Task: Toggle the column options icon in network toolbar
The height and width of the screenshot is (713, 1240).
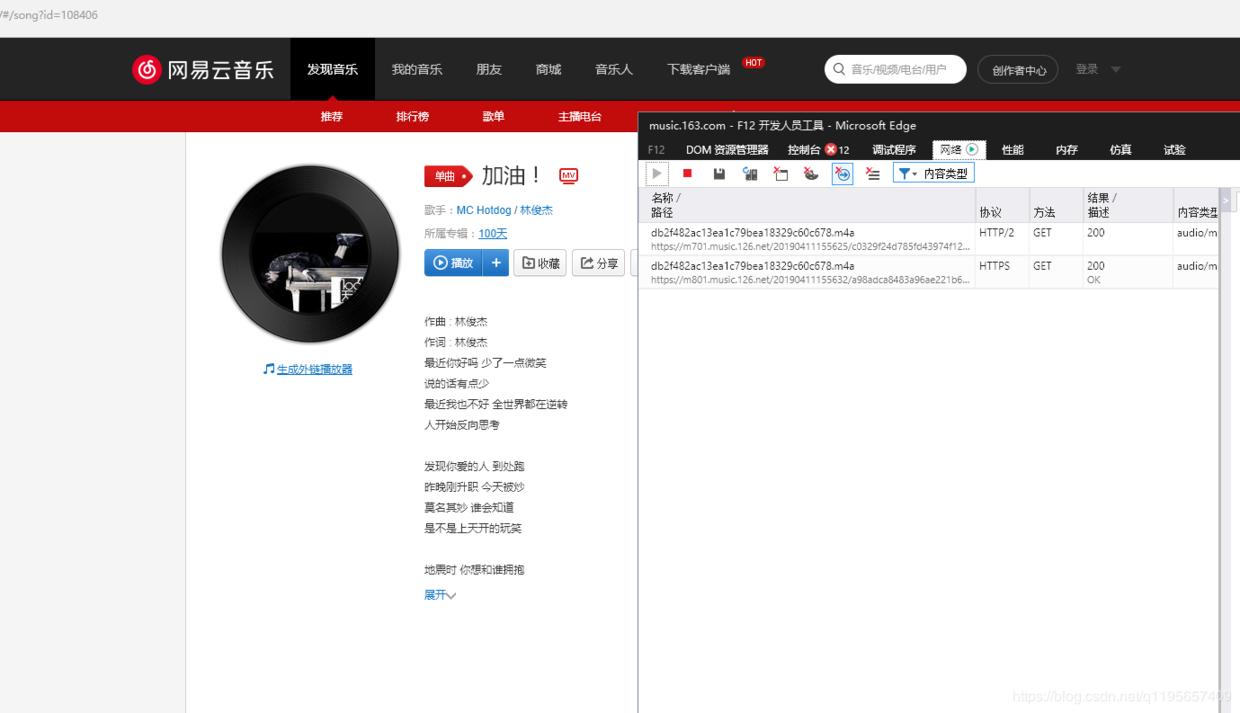Action: [872, 172]
